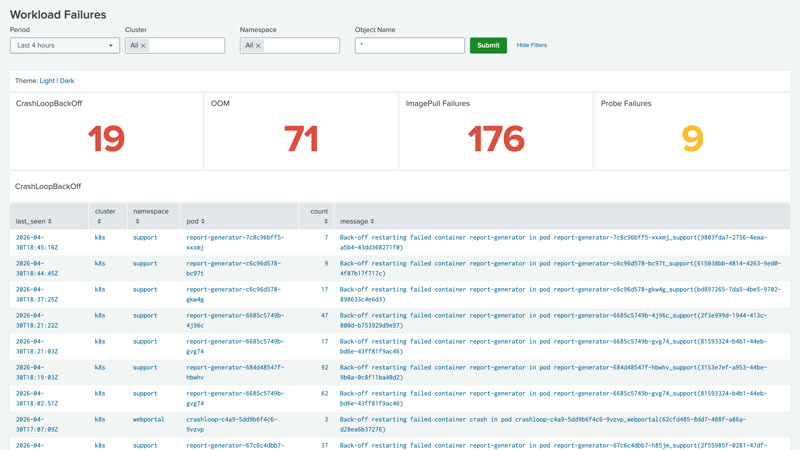Click support namespace in xxxmj row
The image size is (800, 450).
(145, 237)
